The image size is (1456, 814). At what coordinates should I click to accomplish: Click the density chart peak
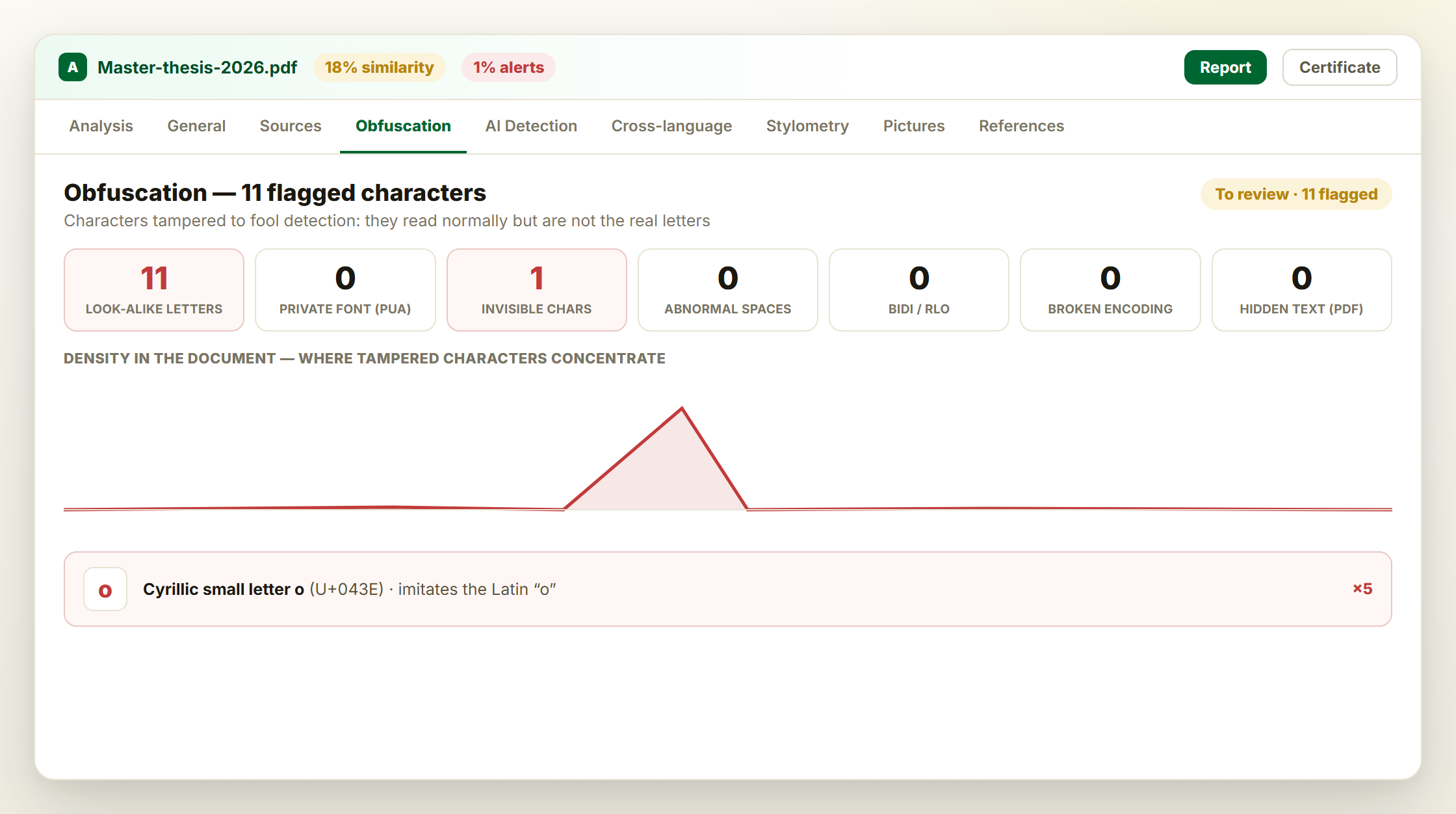coord(682,409)
